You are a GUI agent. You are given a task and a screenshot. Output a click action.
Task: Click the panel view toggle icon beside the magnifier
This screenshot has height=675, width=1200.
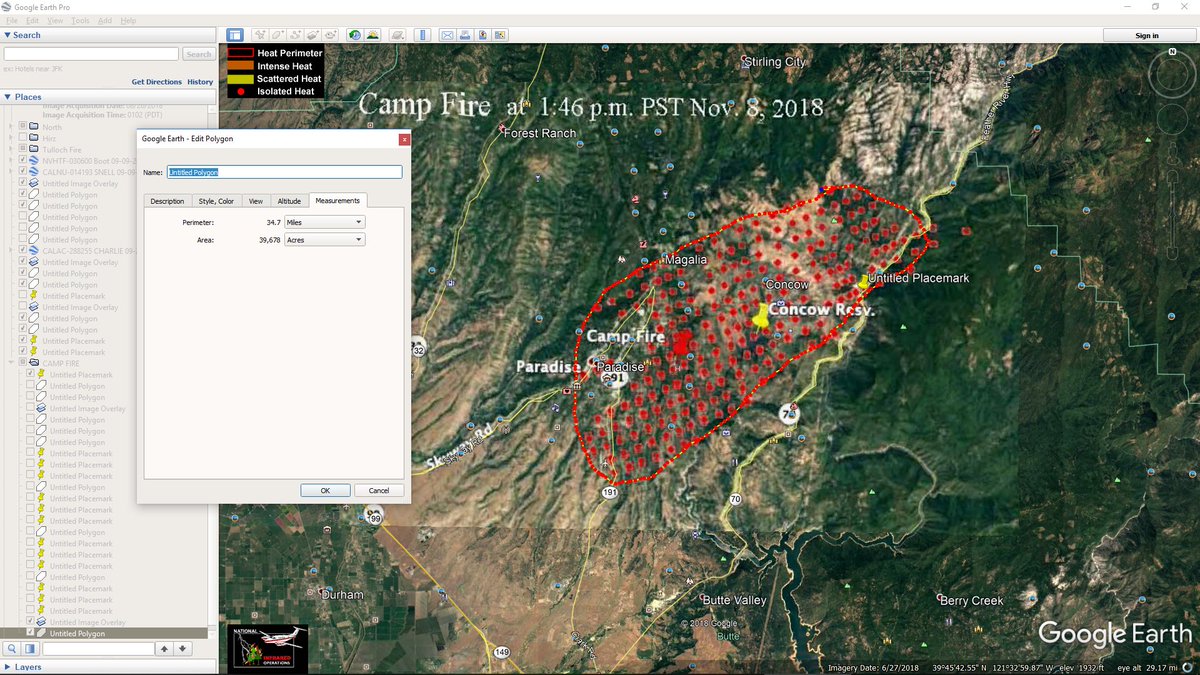coord(30,649)
